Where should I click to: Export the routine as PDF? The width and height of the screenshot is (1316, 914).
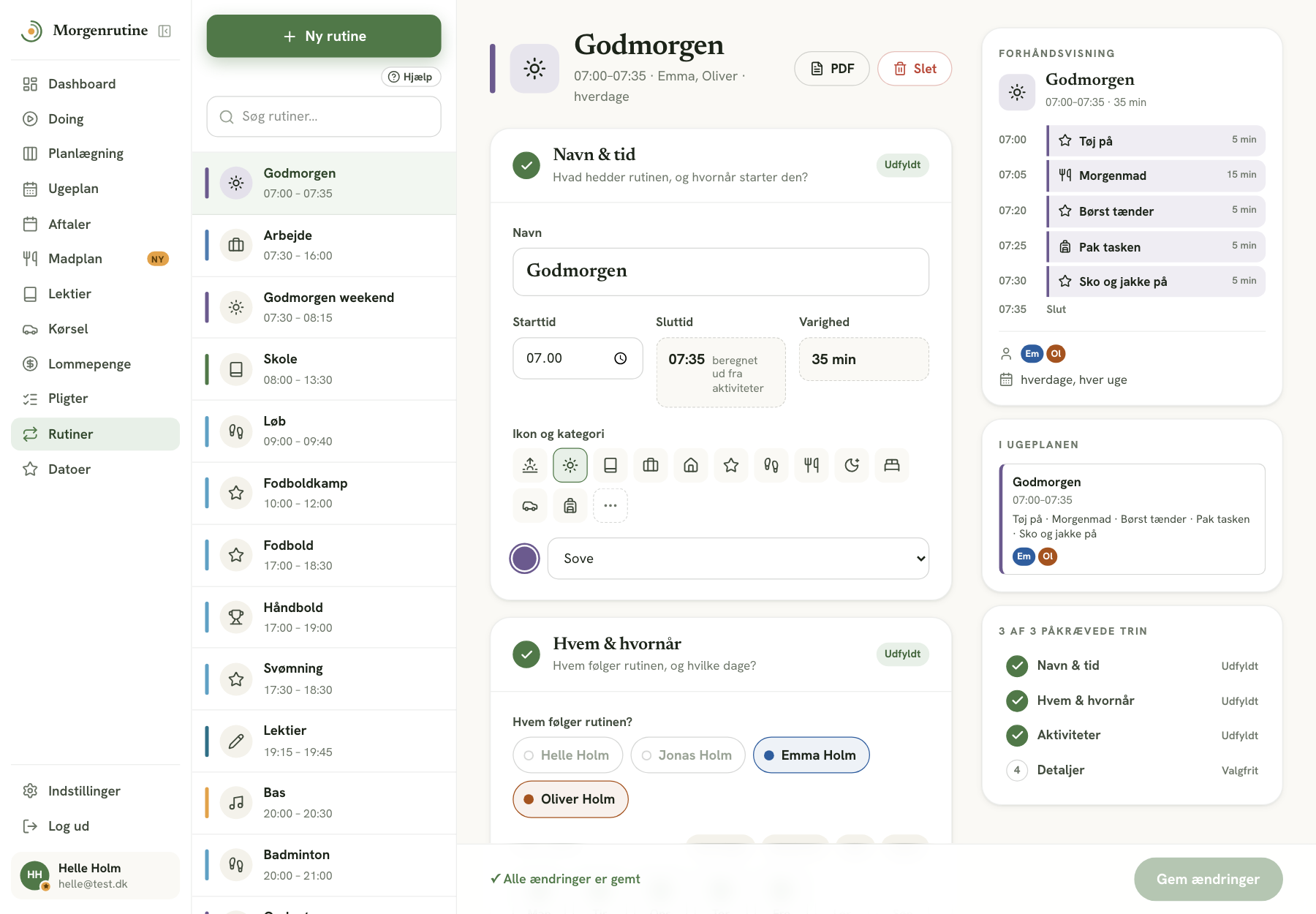point(832,69)
